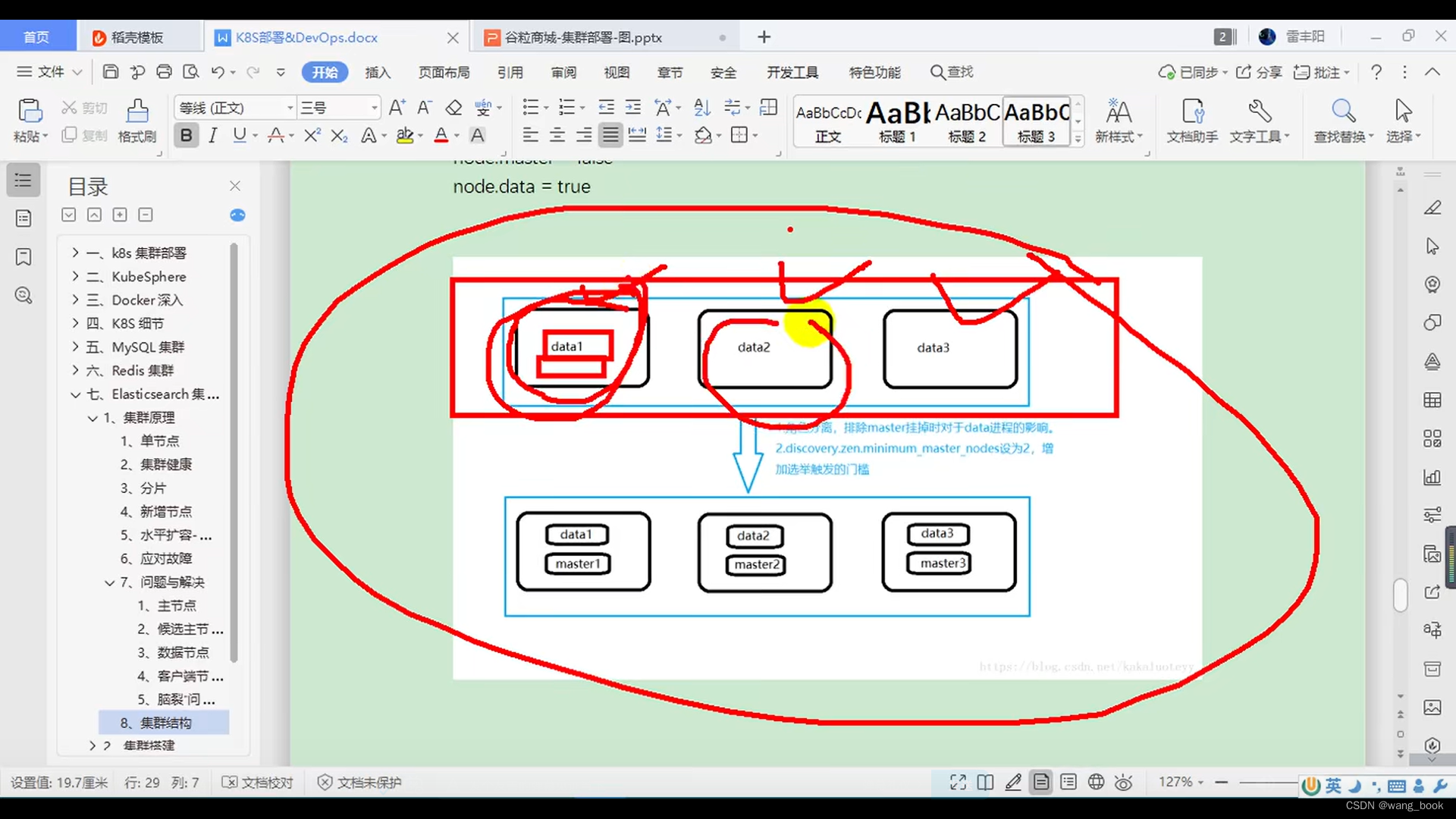Click 文档校对 in the status bar
Viewport: 1456px width, 819px height.
click(258, 782)
